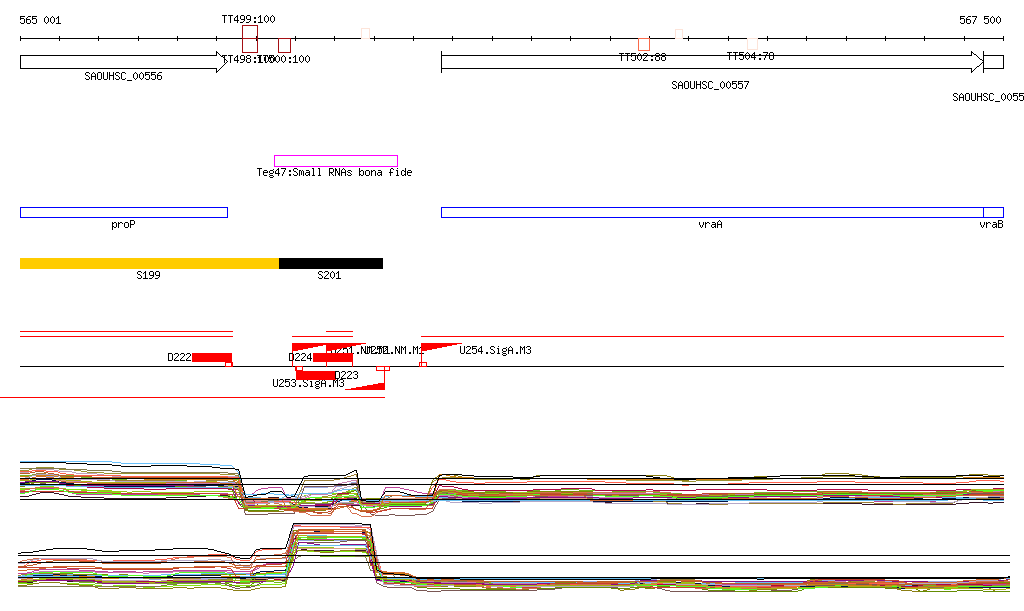The width and height of the screenshot is (1024, 611).
Task: Click the TT502:88 terminator box
Action: pos(644,44)
